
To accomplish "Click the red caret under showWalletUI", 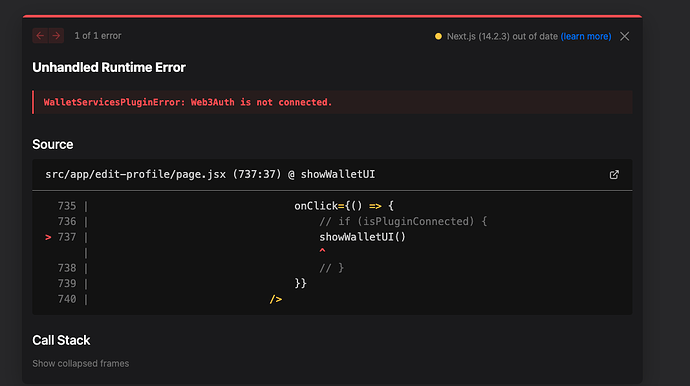I will tap(322, 251).
